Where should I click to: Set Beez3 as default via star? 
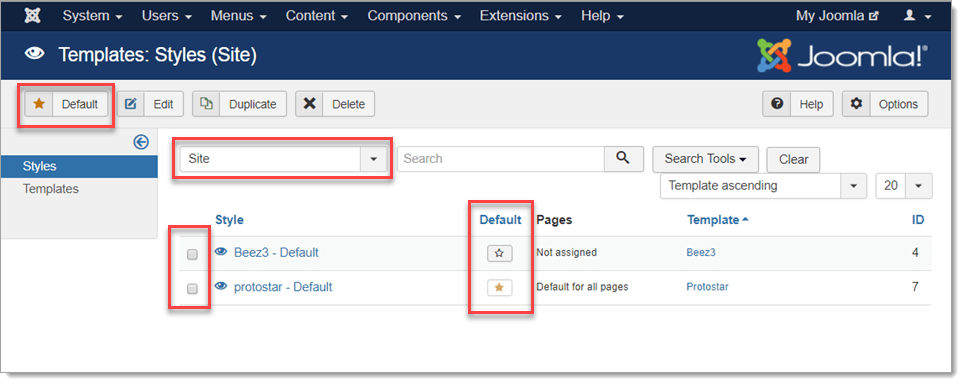point(499,253)
